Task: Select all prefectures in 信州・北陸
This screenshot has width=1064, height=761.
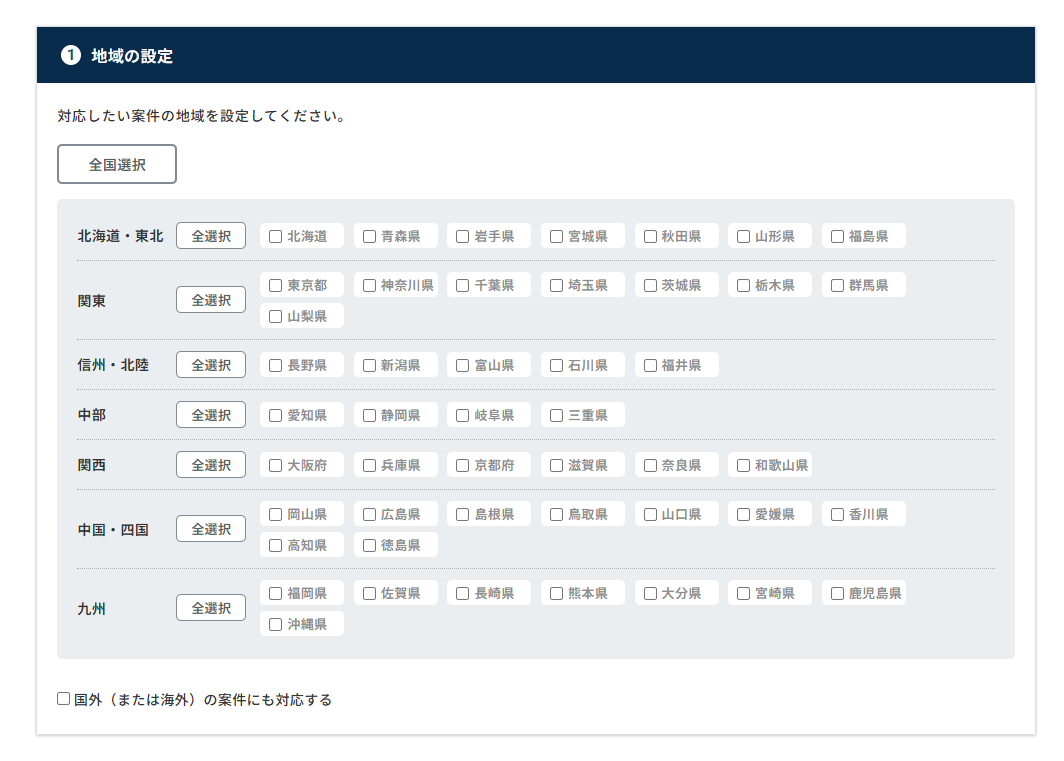Action: [x=211, y=365]
